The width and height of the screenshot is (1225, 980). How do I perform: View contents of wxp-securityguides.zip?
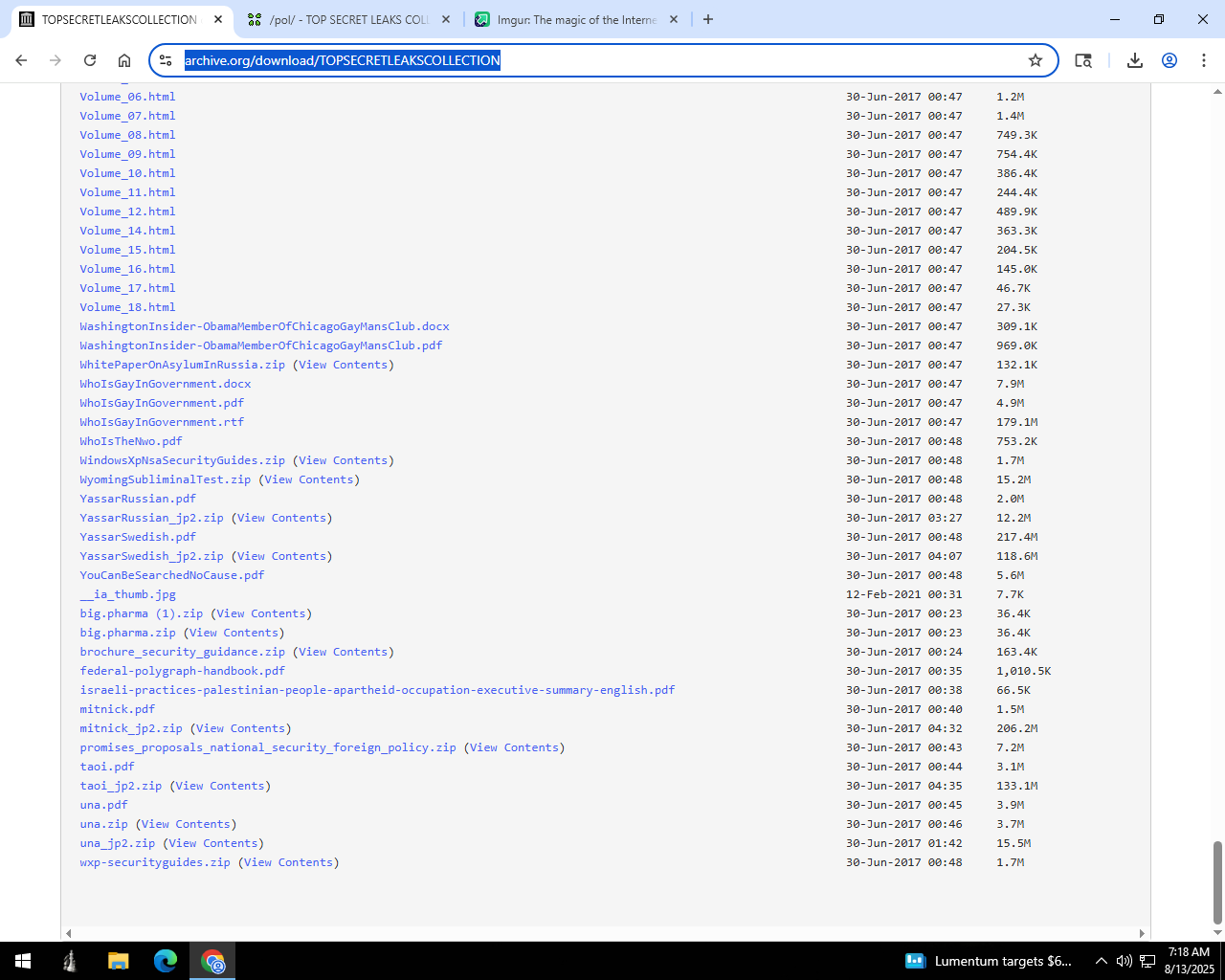point(289,862)
